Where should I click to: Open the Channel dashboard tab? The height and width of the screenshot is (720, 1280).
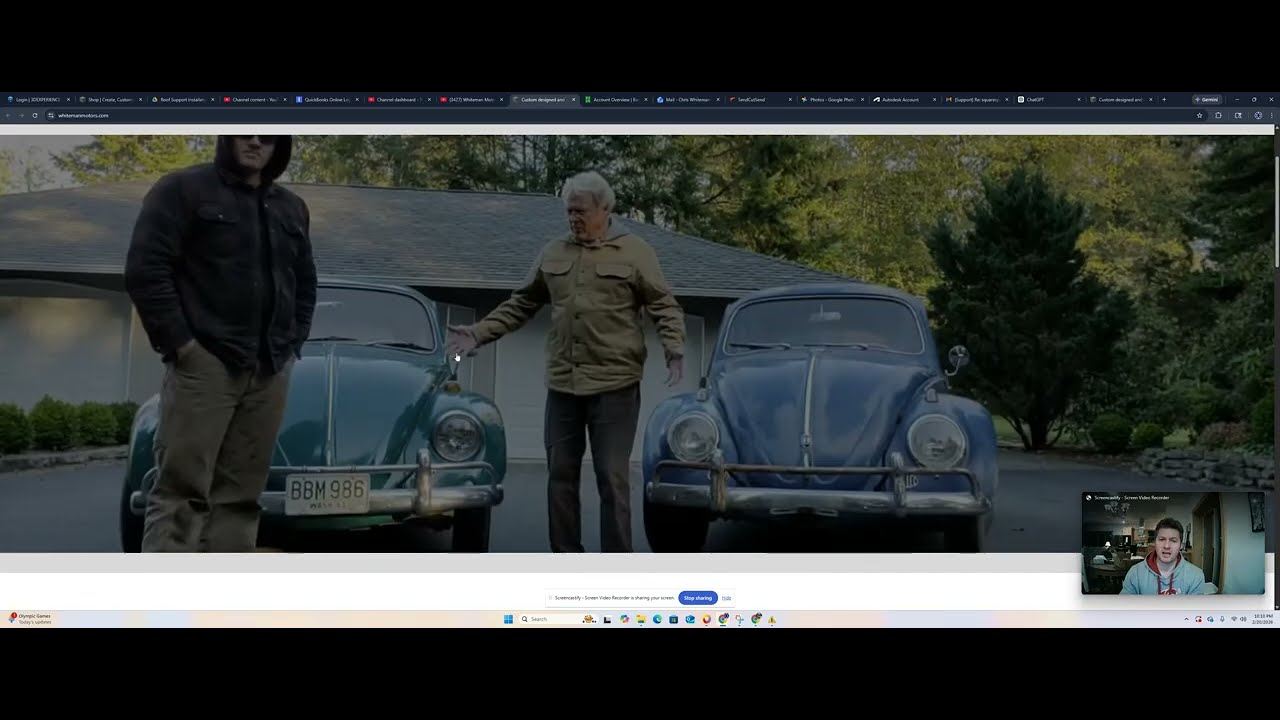pos(399,100)
